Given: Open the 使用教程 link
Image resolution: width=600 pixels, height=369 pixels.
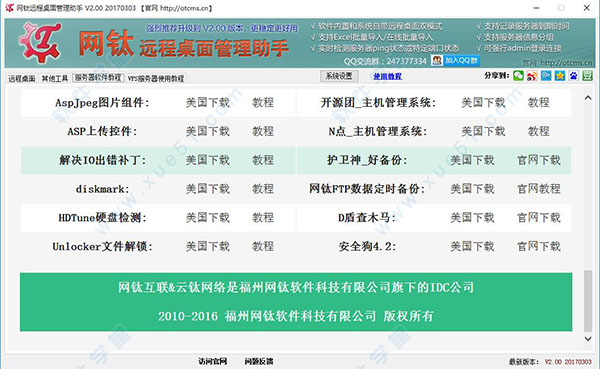Looking at the screenshot, I should (387, 77).
